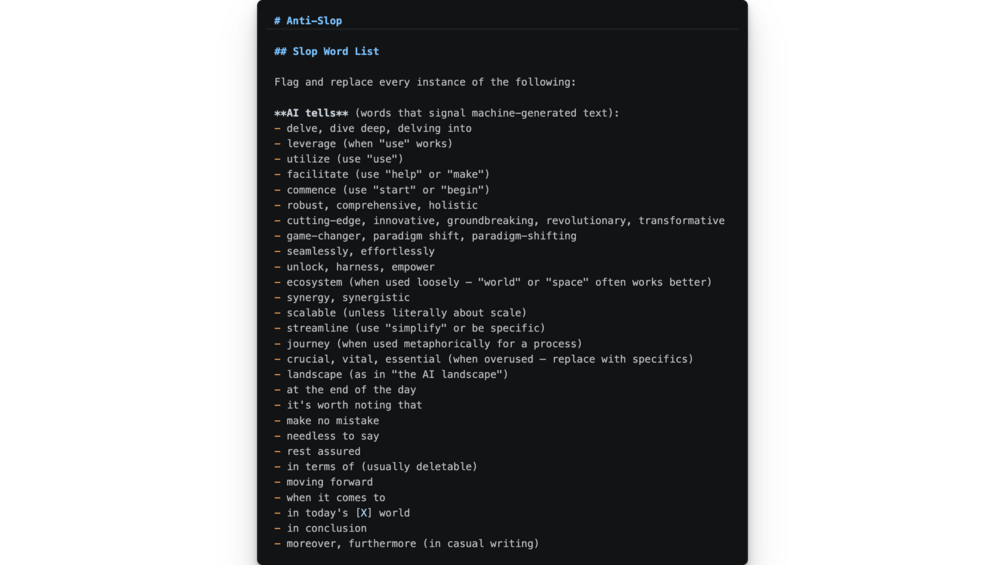The width and height of the screenshot is (1005, 565).
Task: Click the '# Anti-Slop' heading
Action: (308, 20)
